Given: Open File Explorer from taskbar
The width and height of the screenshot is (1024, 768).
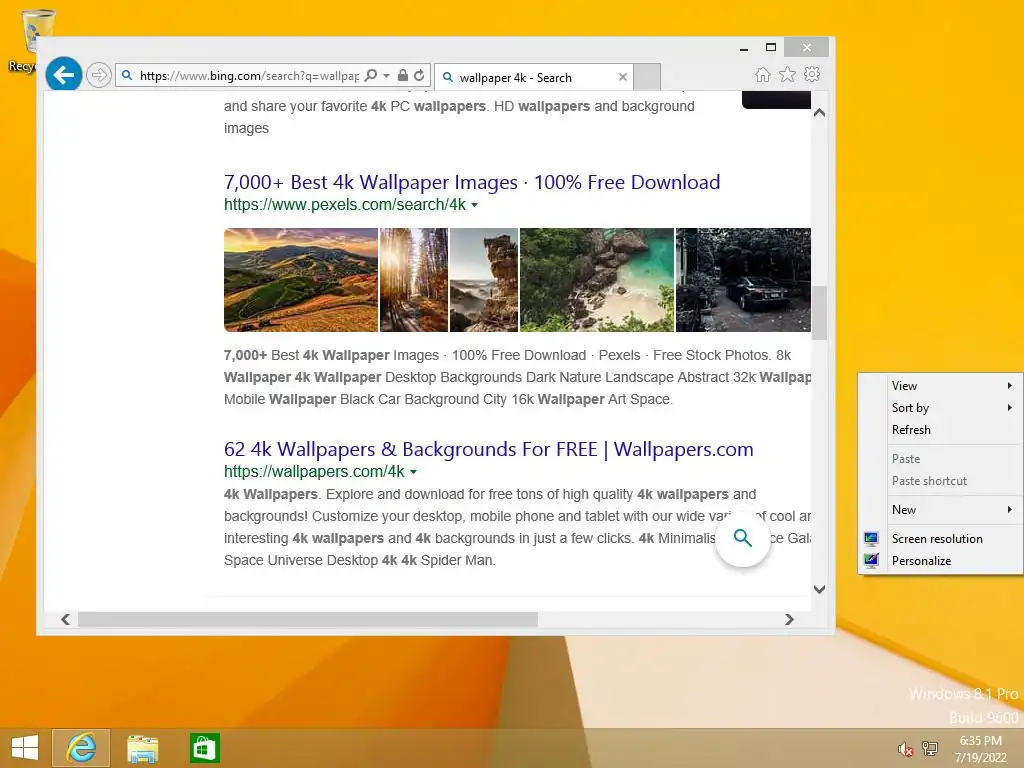Looking at the screenshot, I should 142,748.
